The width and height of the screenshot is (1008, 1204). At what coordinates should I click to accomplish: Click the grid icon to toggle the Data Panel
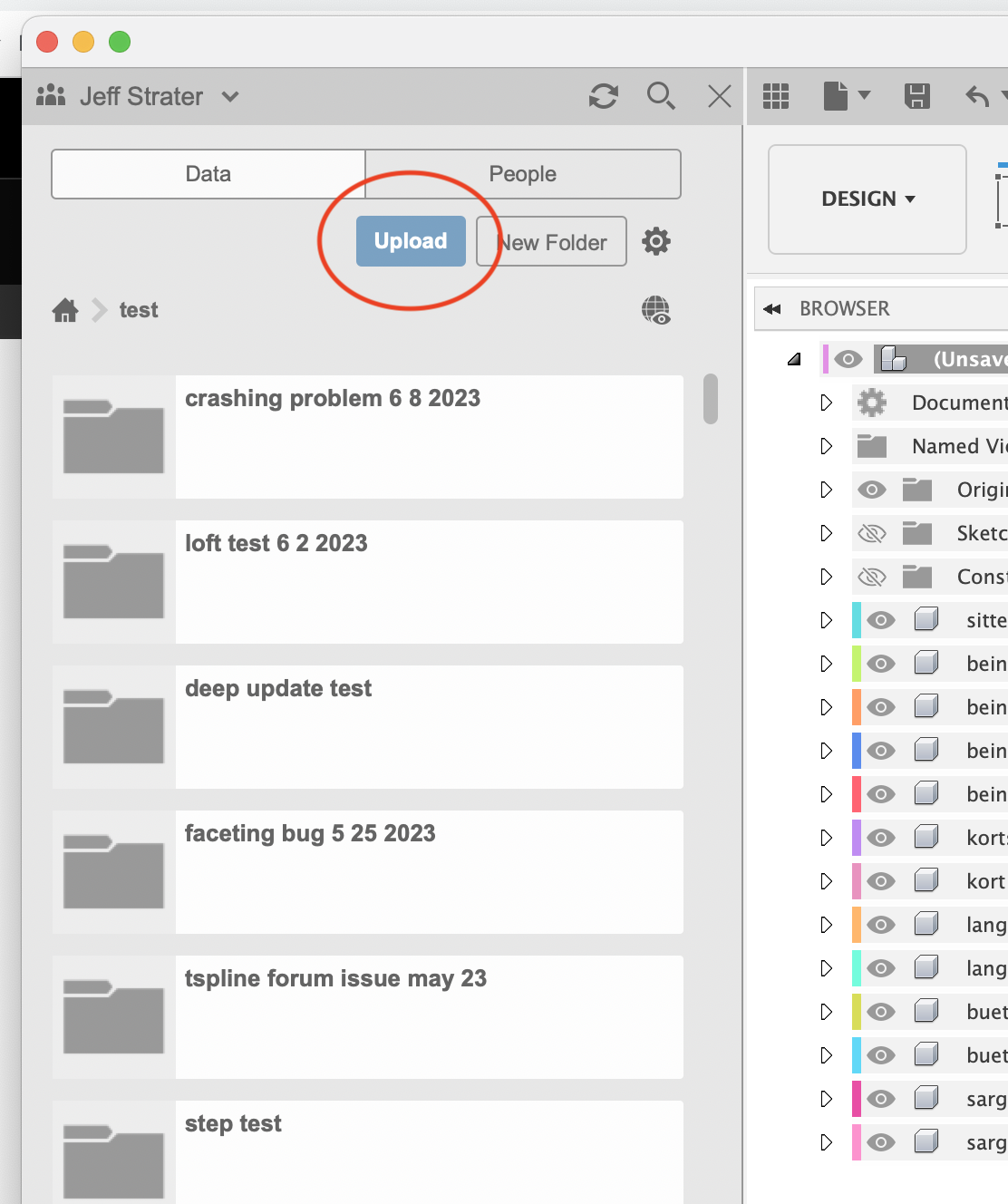(x=775, y=95)
